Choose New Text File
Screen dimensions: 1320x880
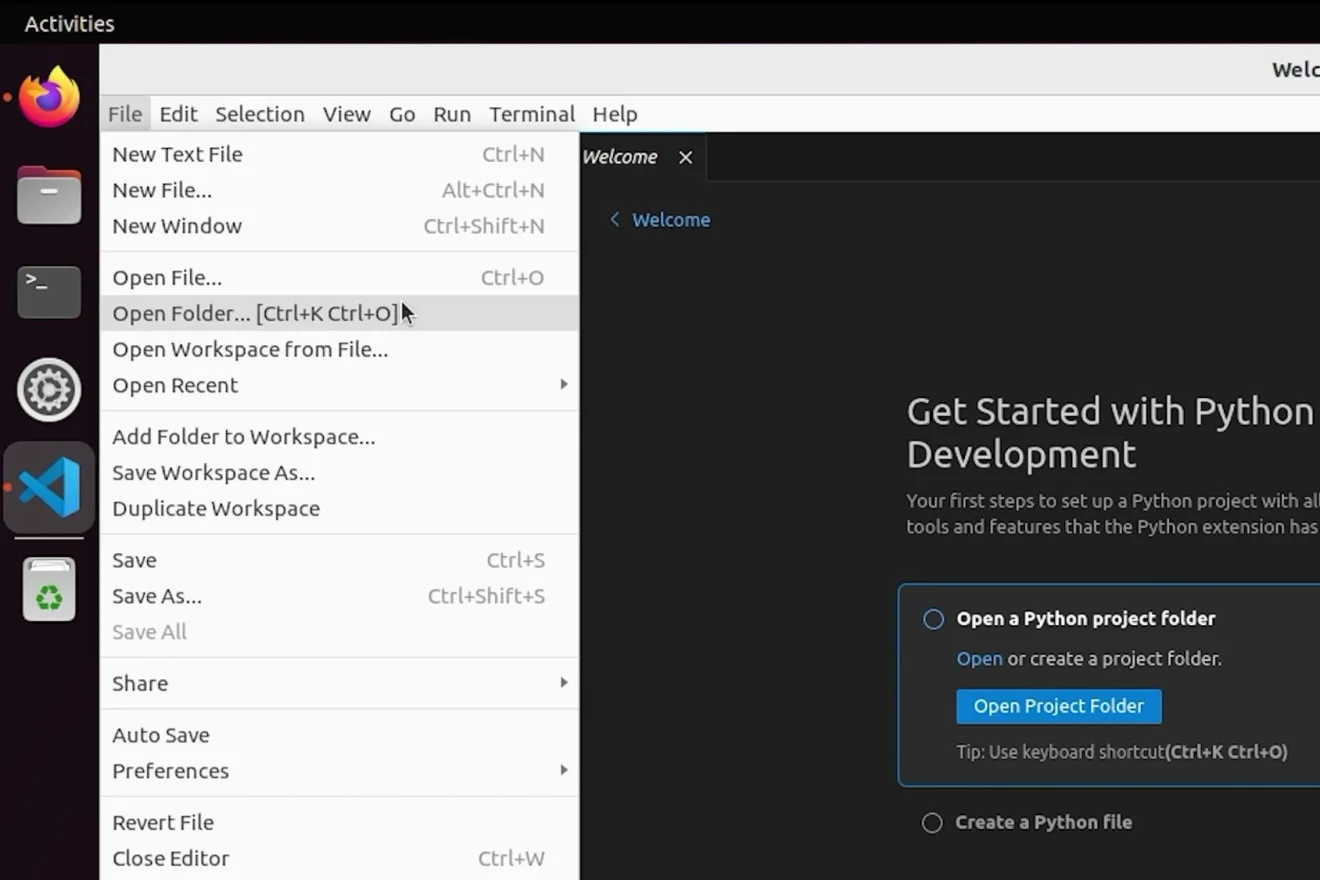[x=339, y=154]
